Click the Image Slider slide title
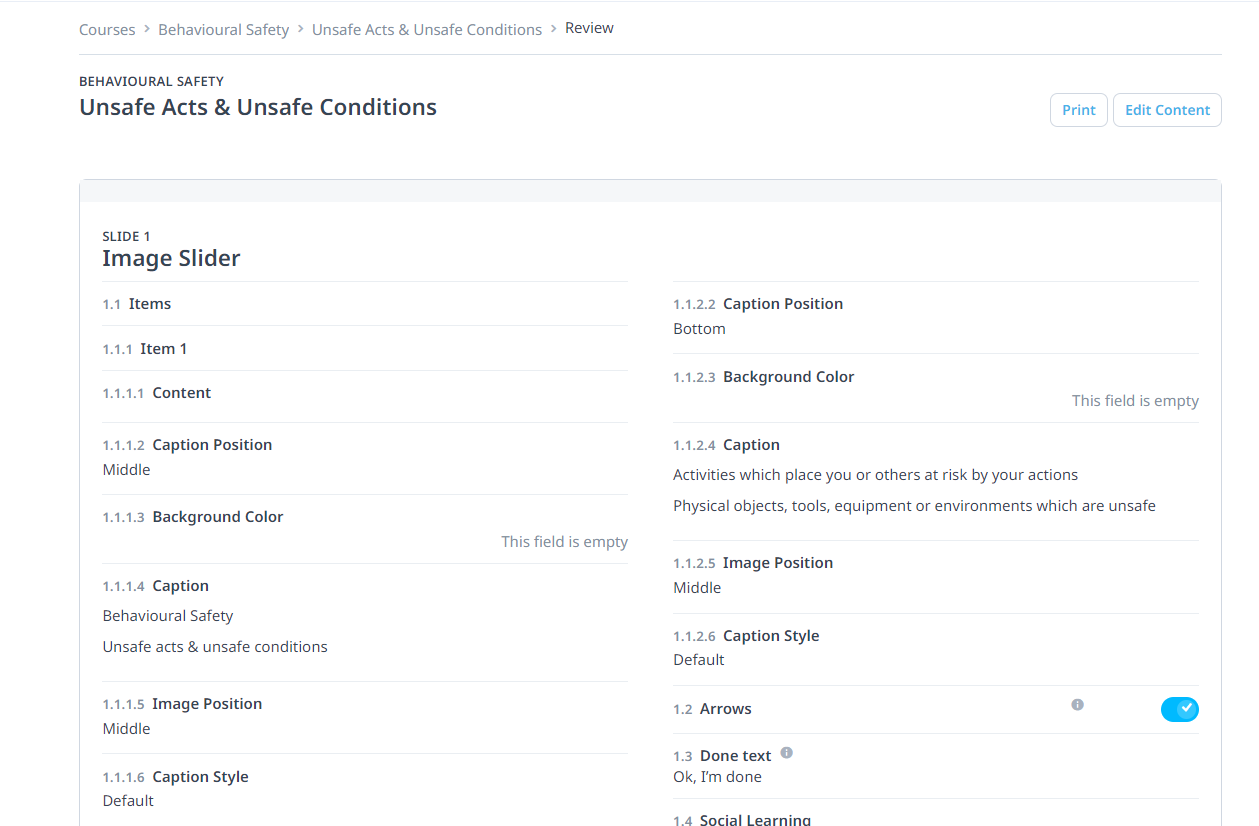Viewport: 1259px width, 826px height. tap(171, 258)
